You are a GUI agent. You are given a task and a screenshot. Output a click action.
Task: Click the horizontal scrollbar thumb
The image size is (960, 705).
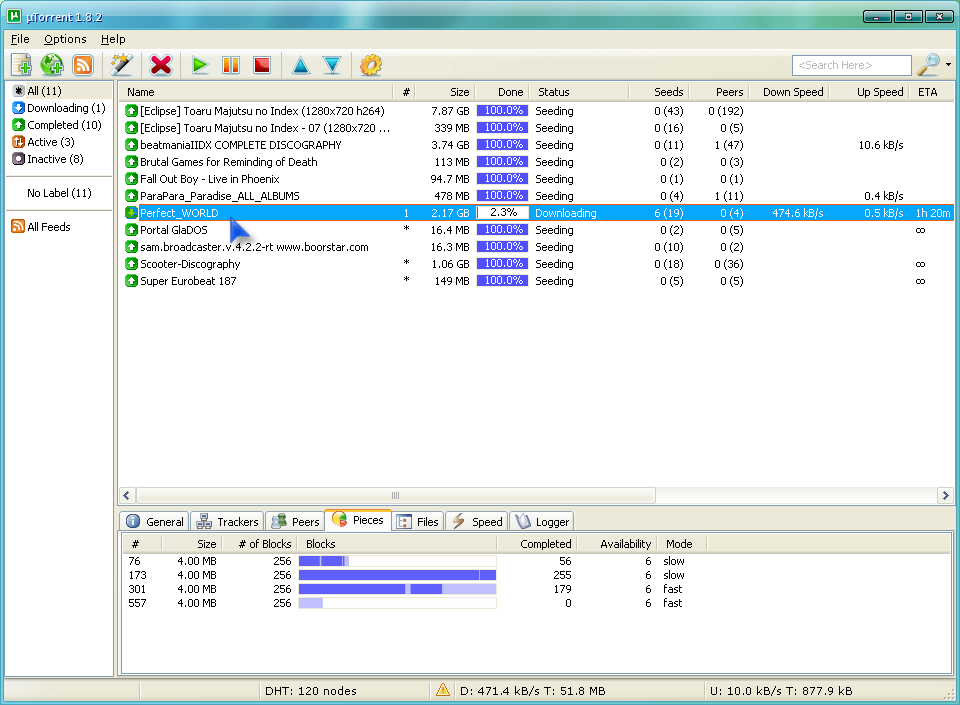point(396,496)
